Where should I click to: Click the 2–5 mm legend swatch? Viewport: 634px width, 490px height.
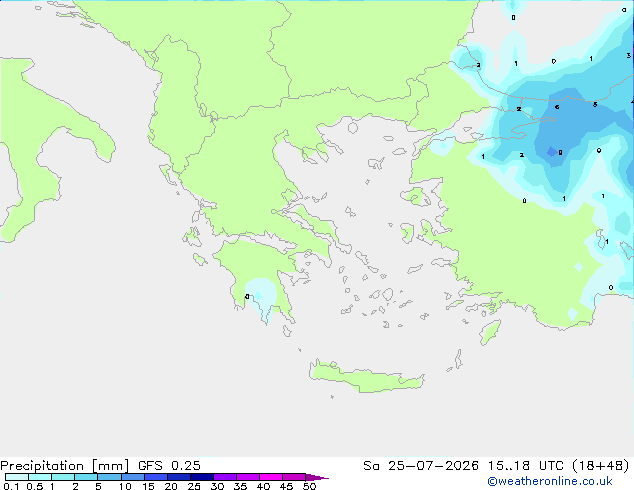(x=86, y=477)
